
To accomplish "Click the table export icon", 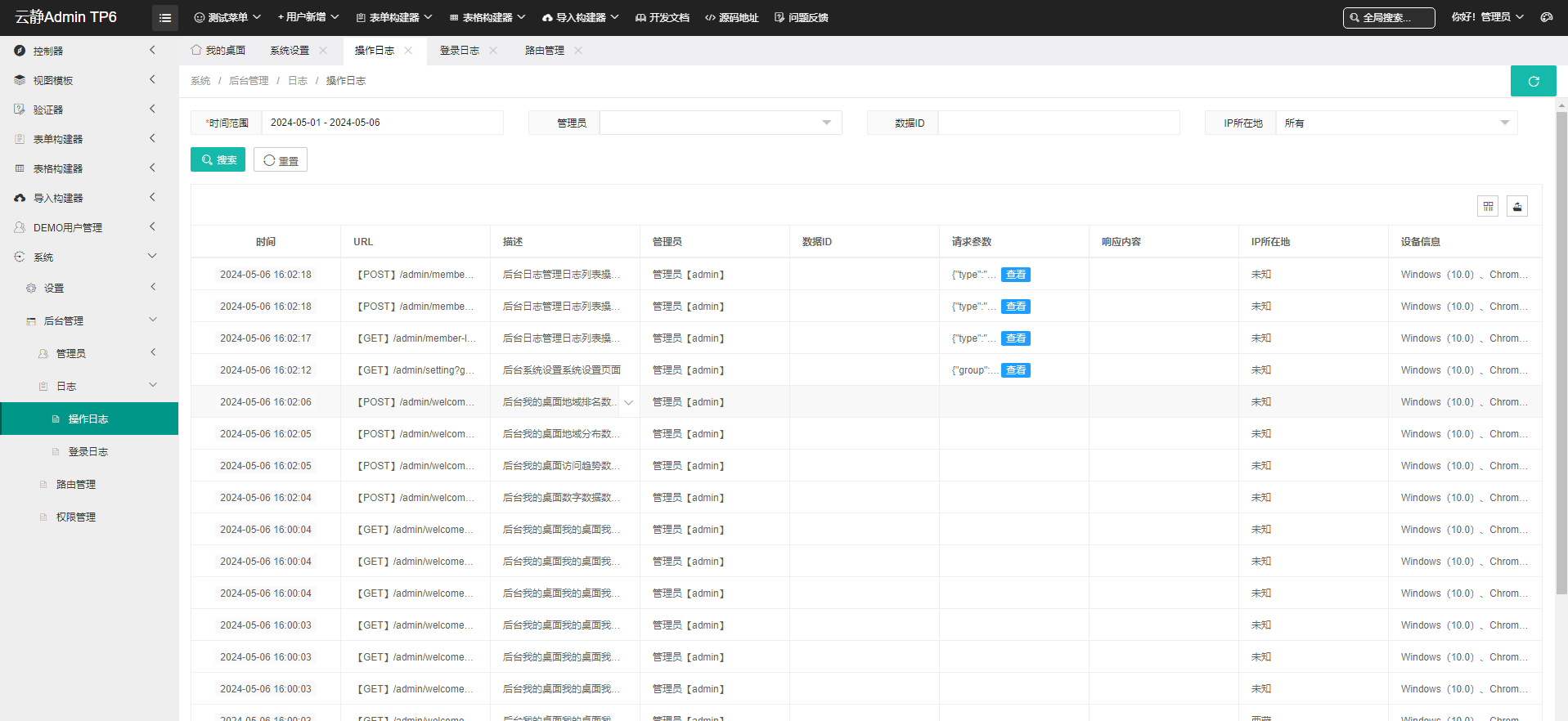I will [1517, 206].
